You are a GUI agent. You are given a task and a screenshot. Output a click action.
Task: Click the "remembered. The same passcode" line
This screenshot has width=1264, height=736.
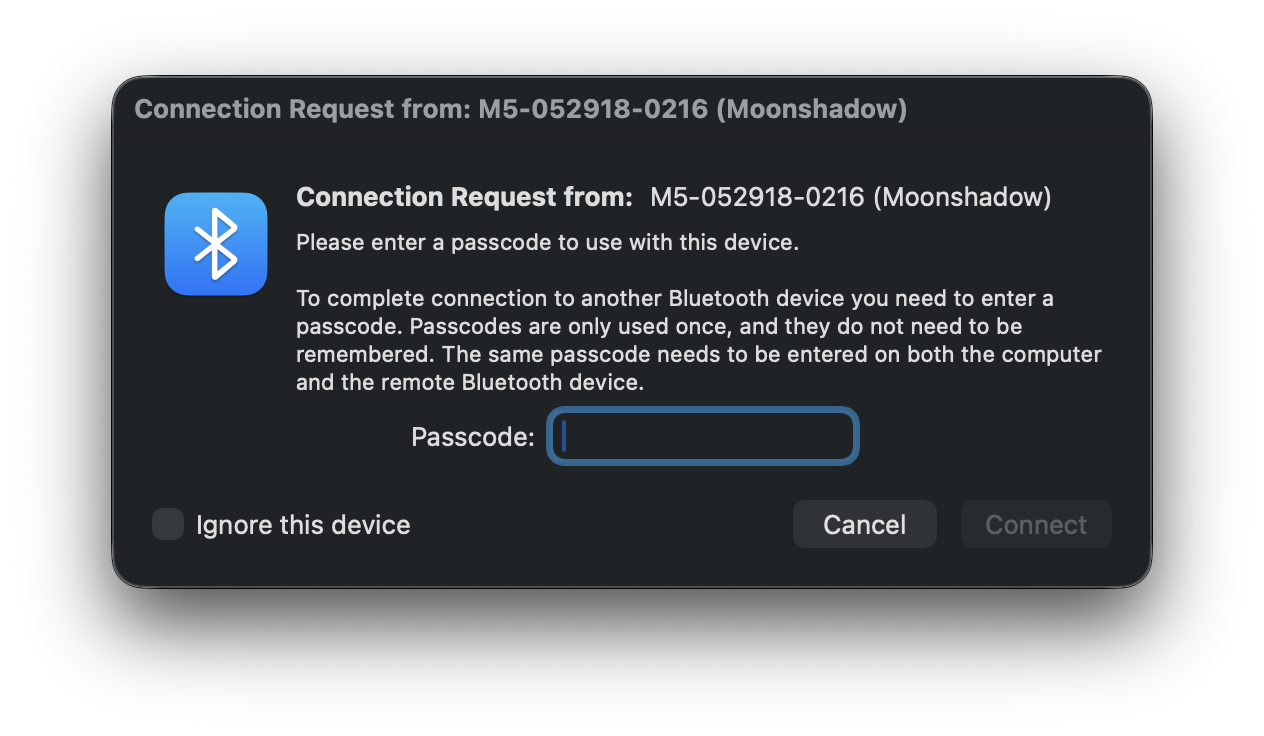click(698, 354)
